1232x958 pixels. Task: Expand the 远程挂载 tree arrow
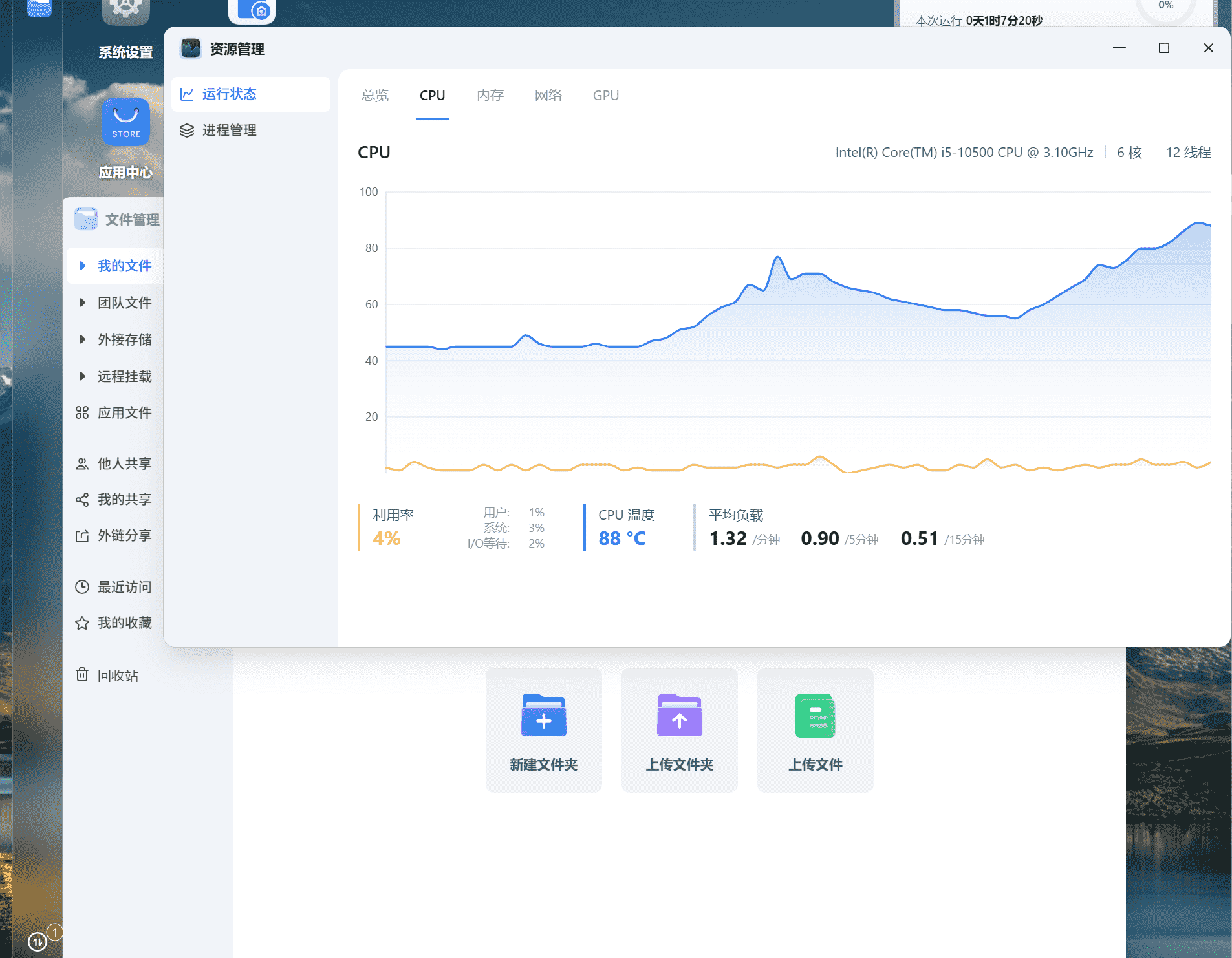coord(82,376)
